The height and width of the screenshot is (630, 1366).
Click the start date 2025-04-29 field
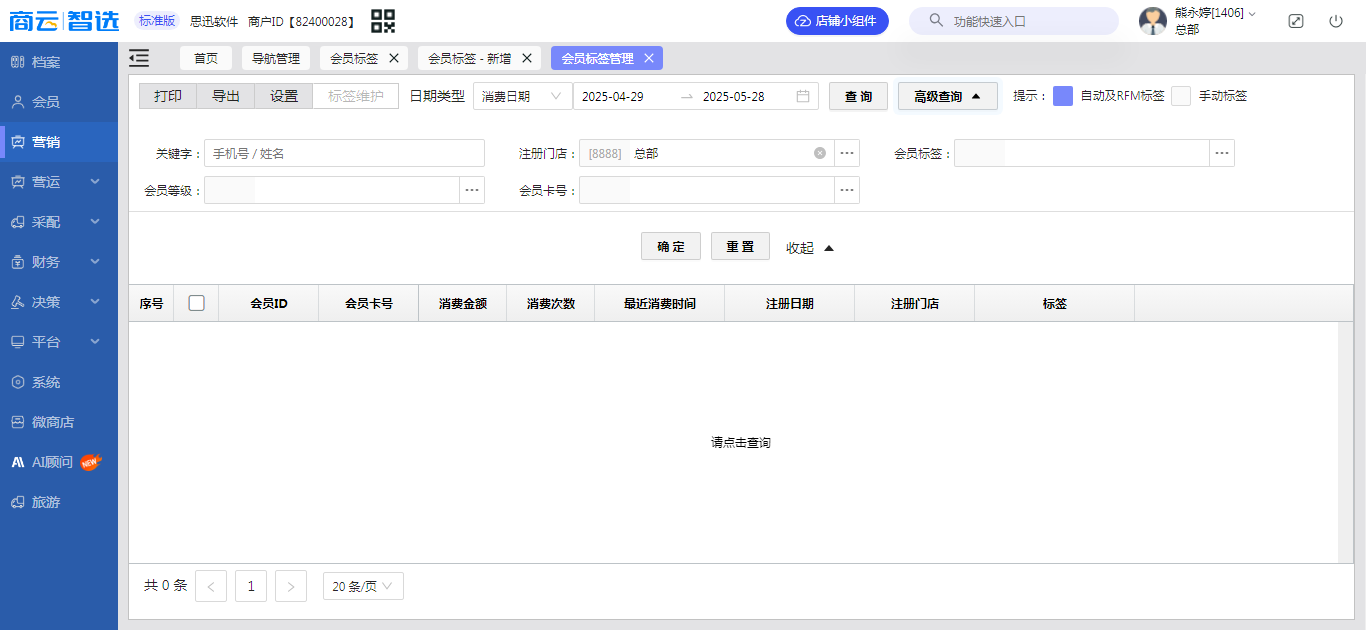pos(613,96)
